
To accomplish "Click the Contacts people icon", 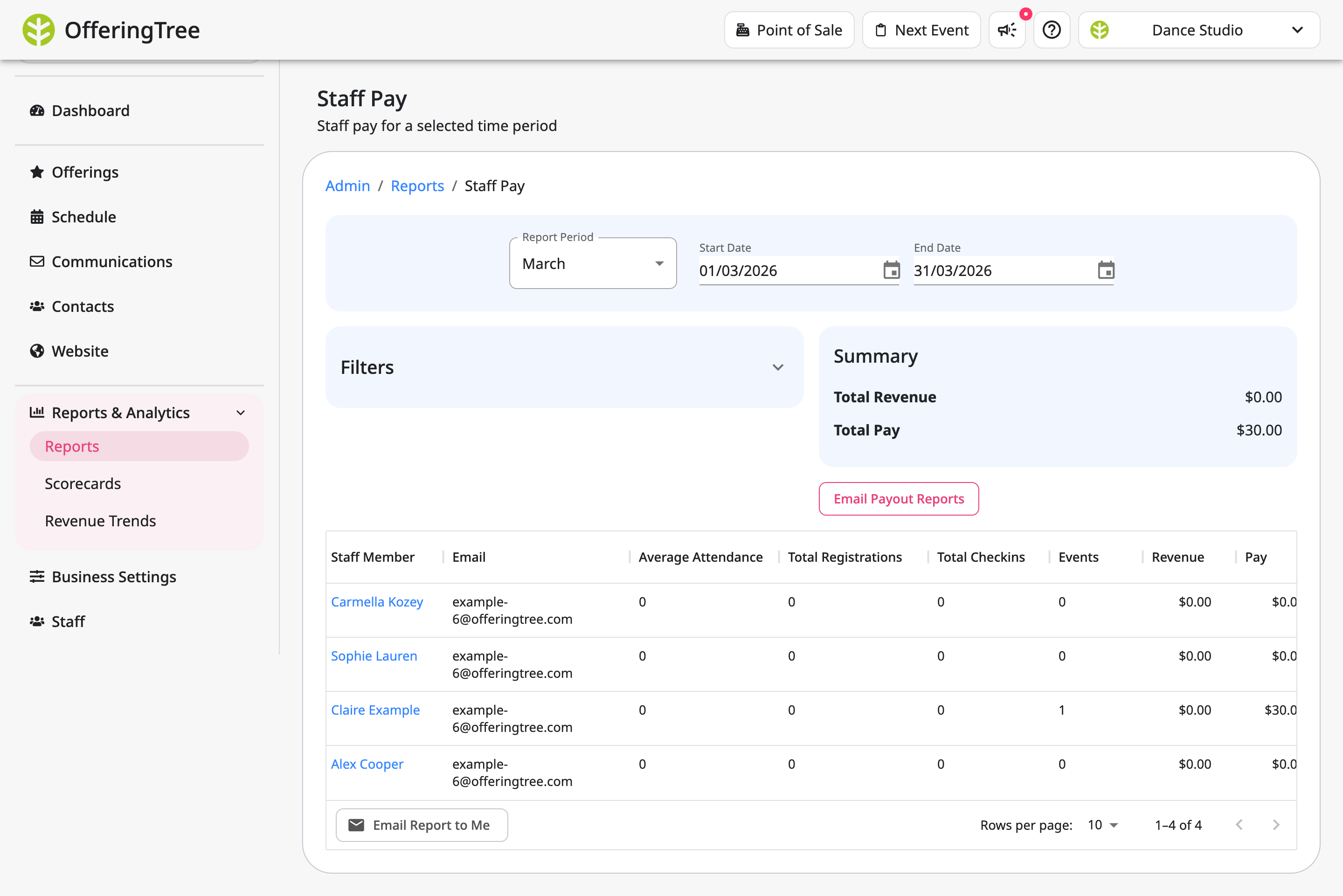I will [37, 306].
